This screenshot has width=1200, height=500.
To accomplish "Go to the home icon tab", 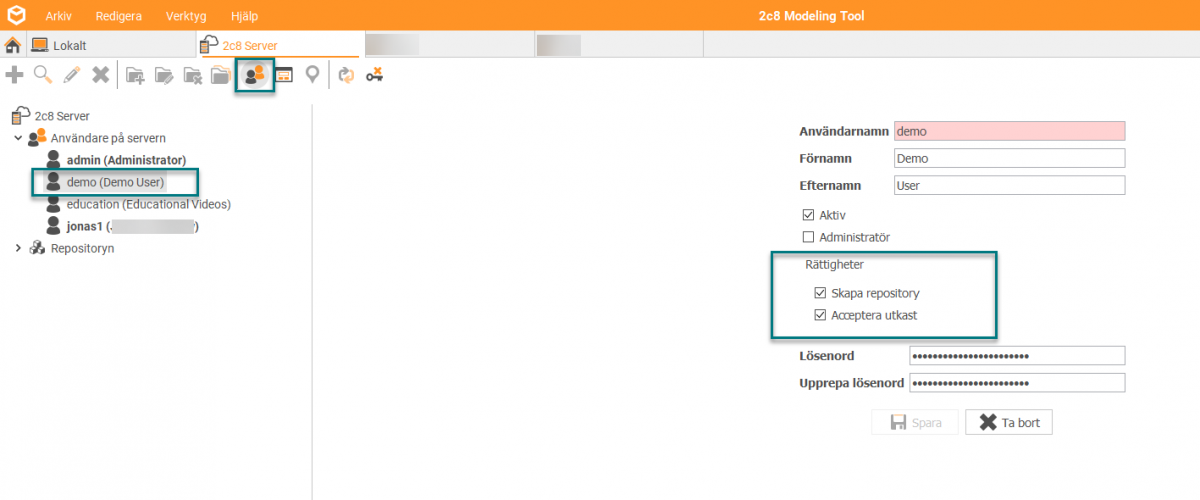I will (13, 45).
